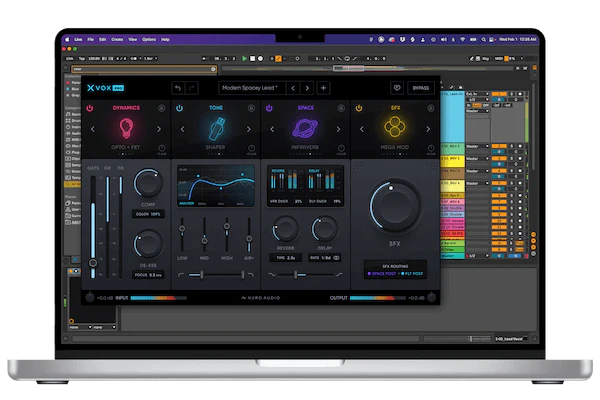Open Space module settings gear
Viewport: 600px width, 400px height.
[x=341, y=108]
